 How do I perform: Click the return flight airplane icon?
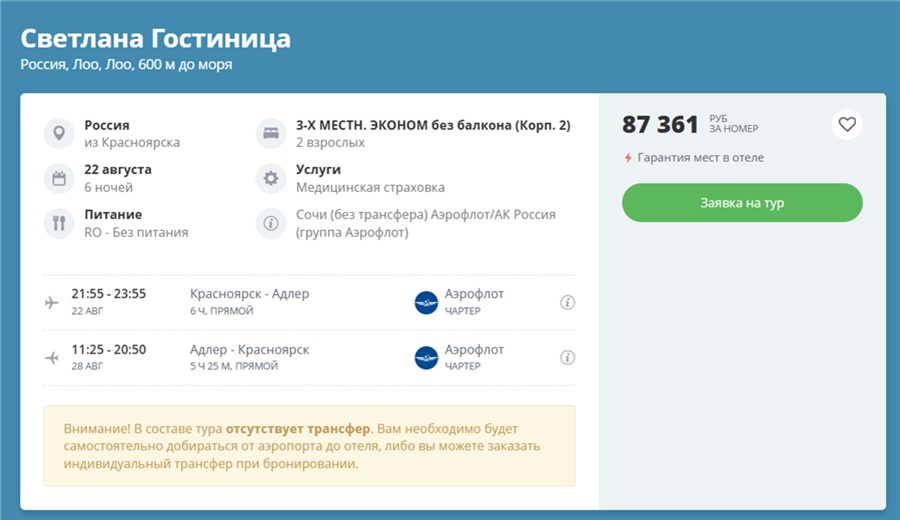click(x=52, y=357)
